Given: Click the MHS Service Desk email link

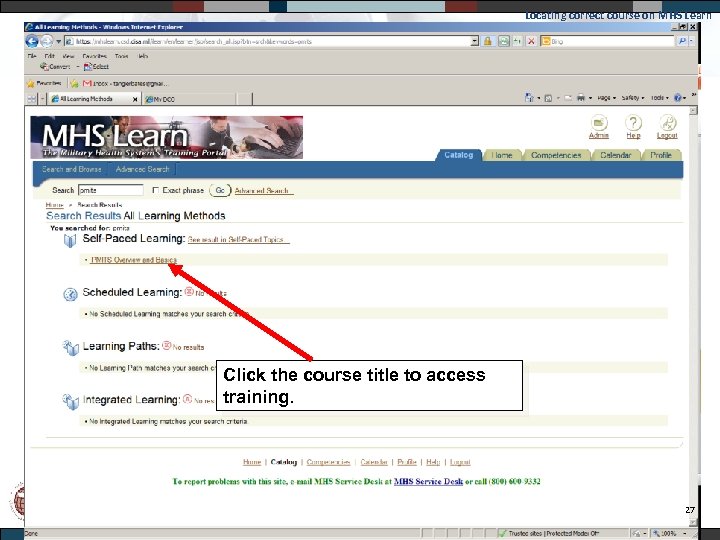Looking at the screenshot, I should pos(428,482).
